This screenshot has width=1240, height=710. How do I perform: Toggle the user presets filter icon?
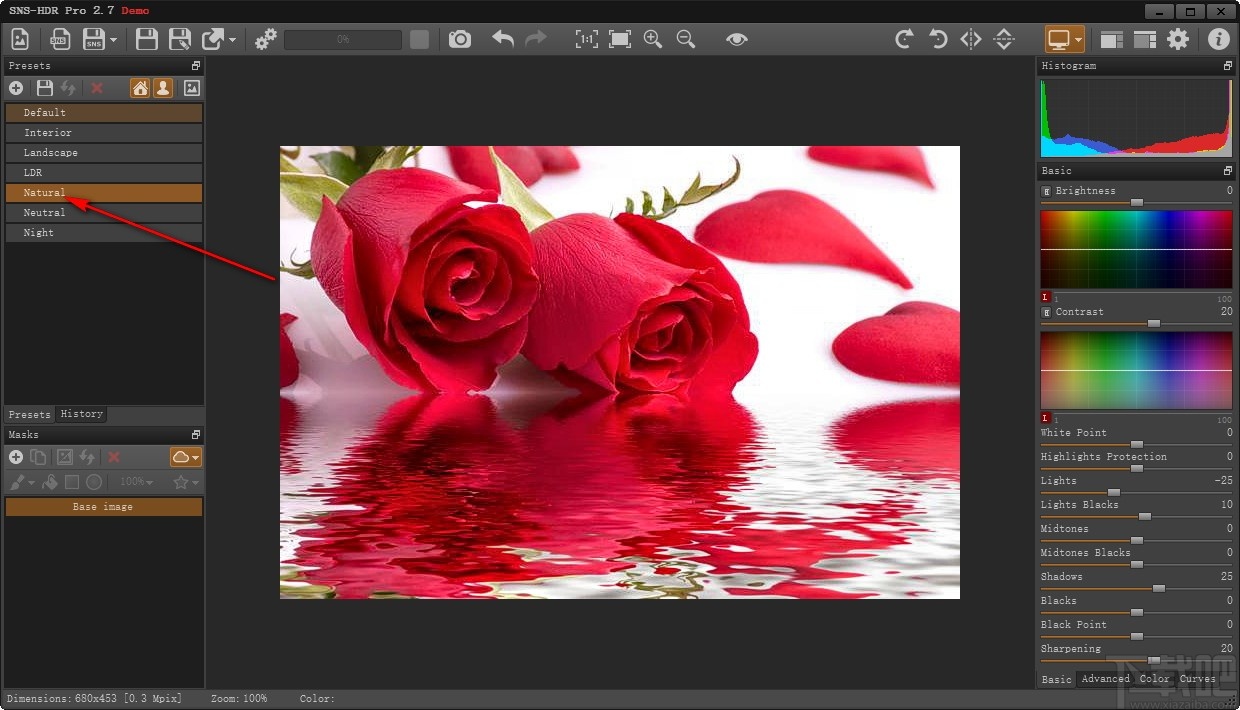pyautogui.click(x=163, y=88)
